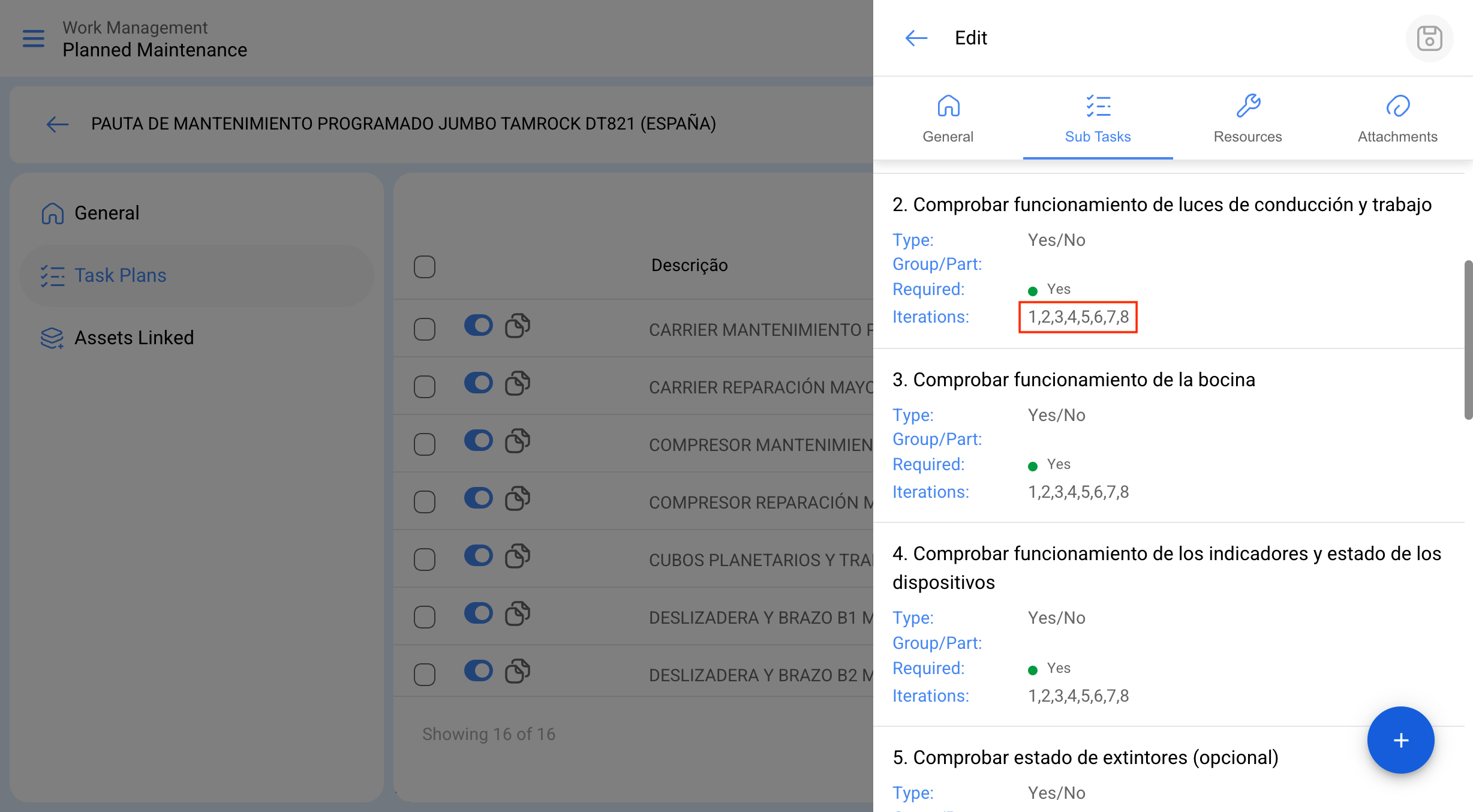Duplicate the DESLIZADERA Y BRAZO B1 plan
1473x812 pixels.
(x=518, y=613)
